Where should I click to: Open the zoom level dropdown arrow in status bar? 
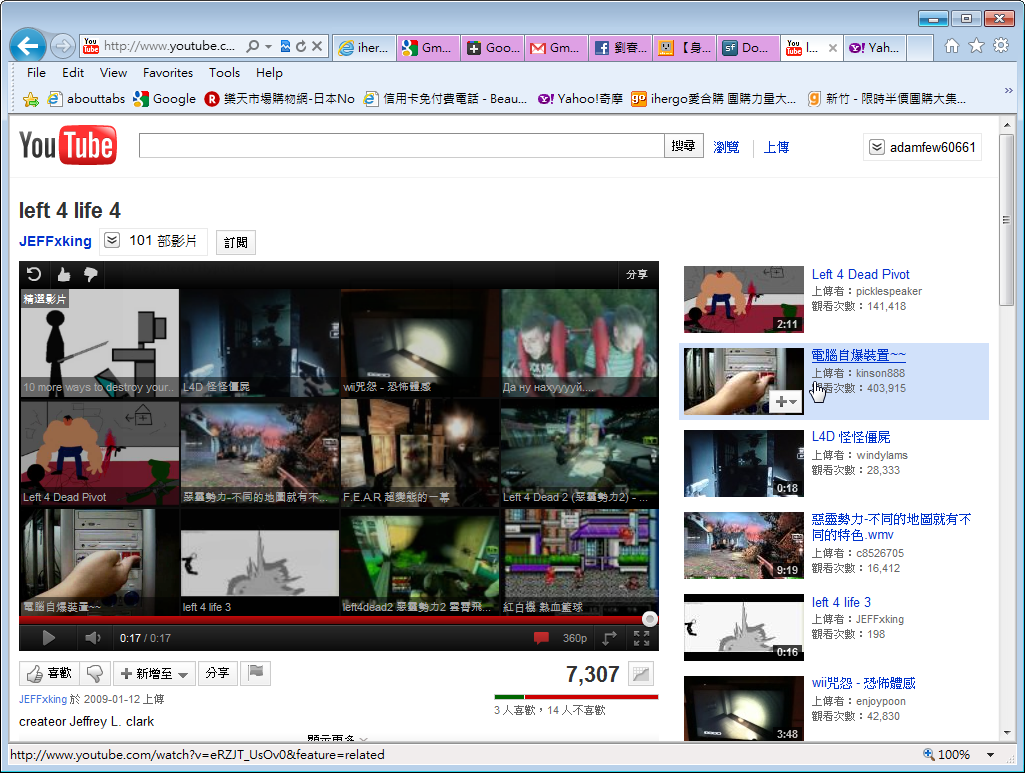tap(990, 755)
